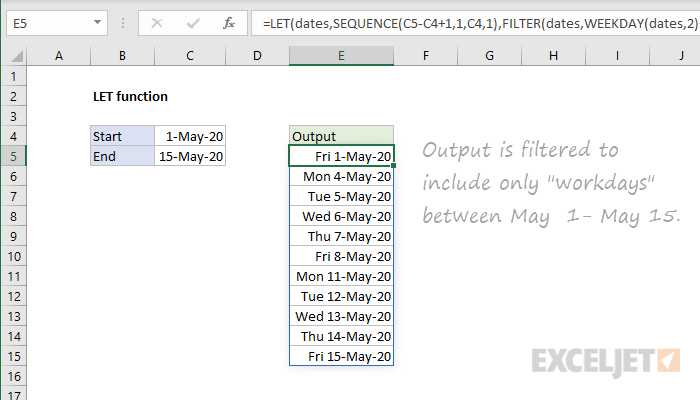
Task: Select cell containing 1-May-20 start date
Action: 190,136
